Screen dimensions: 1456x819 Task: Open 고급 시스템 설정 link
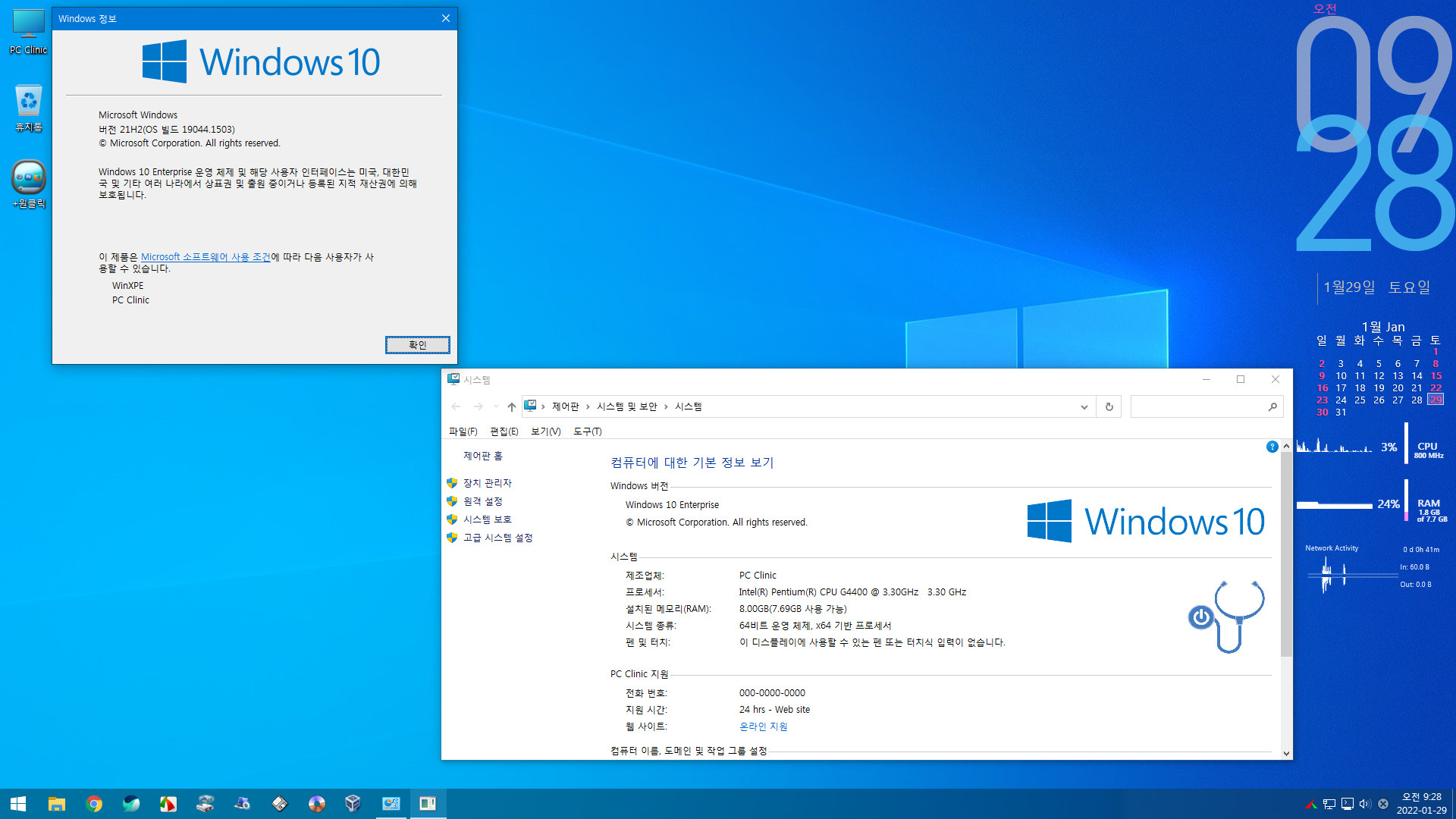click(x=498, y=538)
